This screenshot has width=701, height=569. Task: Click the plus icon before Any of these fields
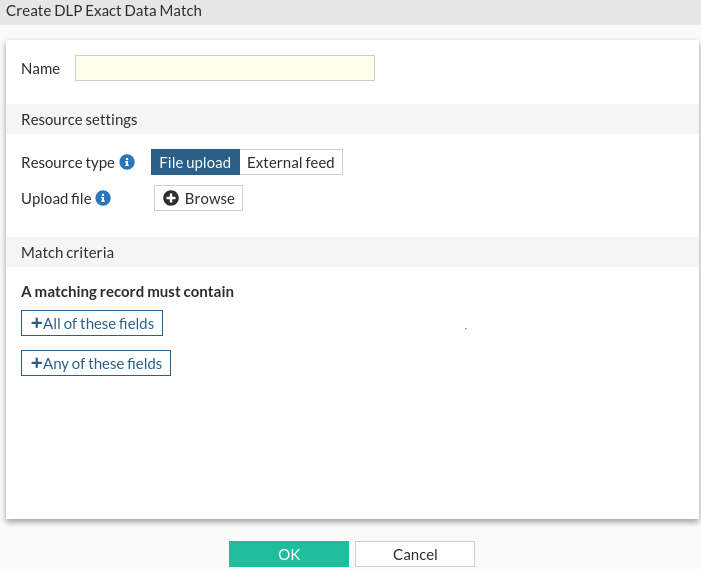point(36,363)
